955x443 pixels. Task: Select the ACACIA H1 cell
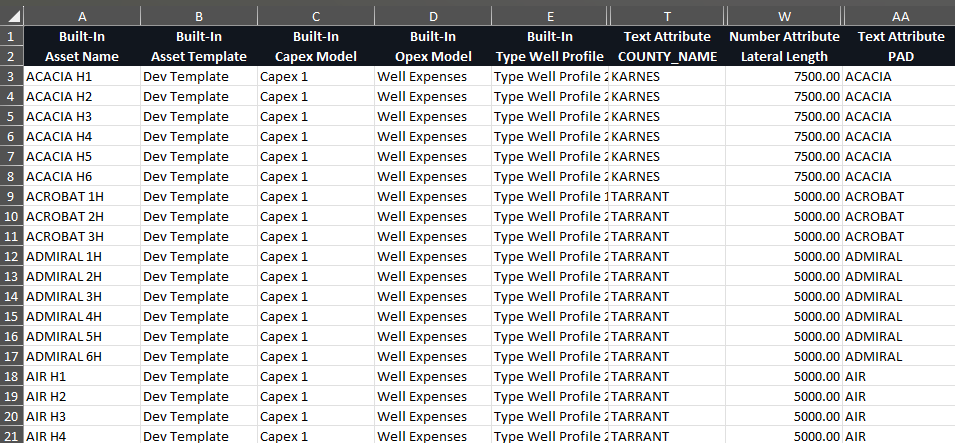coord(82,77)
